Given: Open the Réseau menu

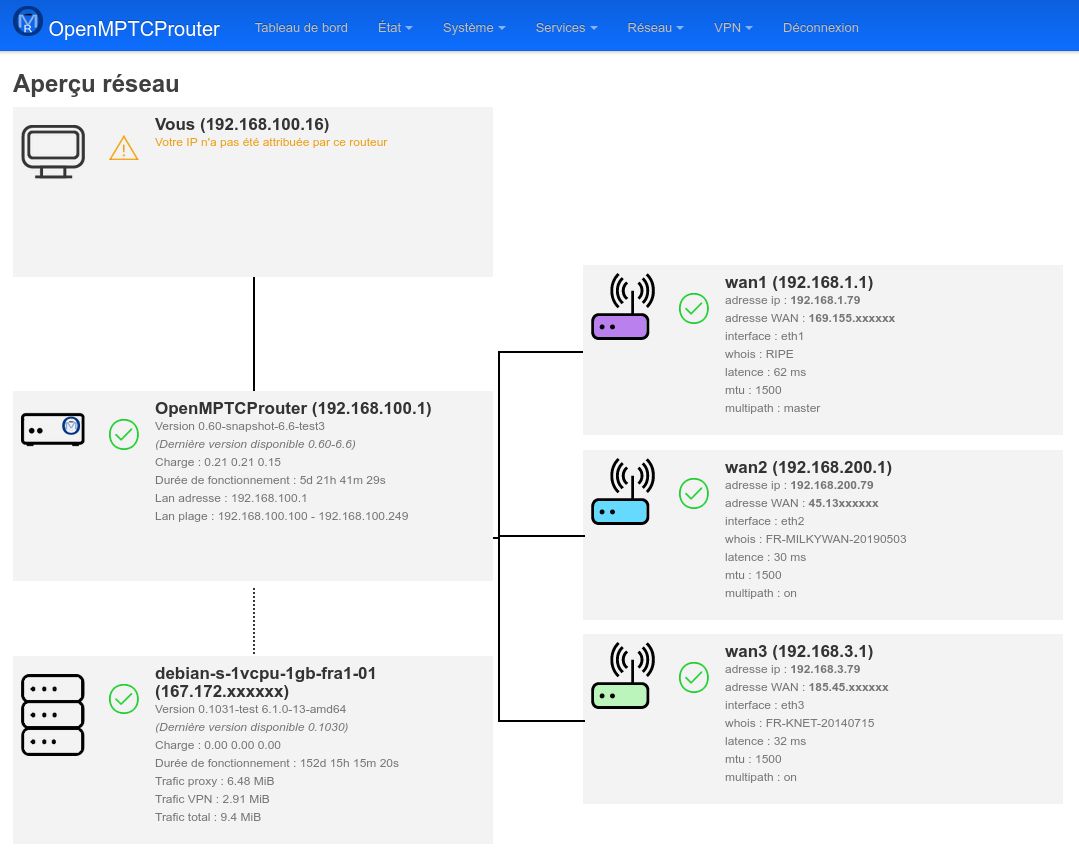Looking at the screenshot, I should 654,27.
